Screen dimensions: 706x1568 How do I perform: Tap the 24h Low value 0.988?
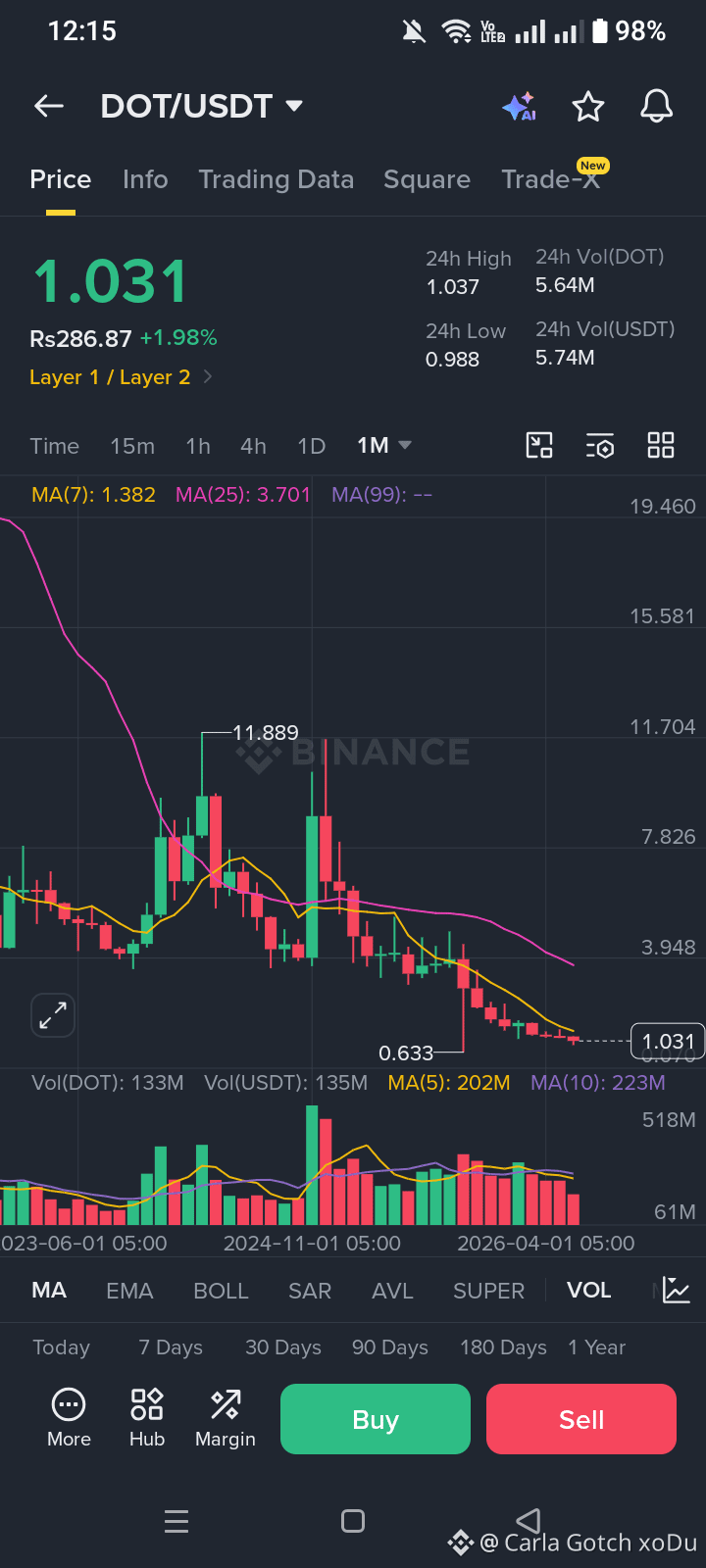[452, 360]
